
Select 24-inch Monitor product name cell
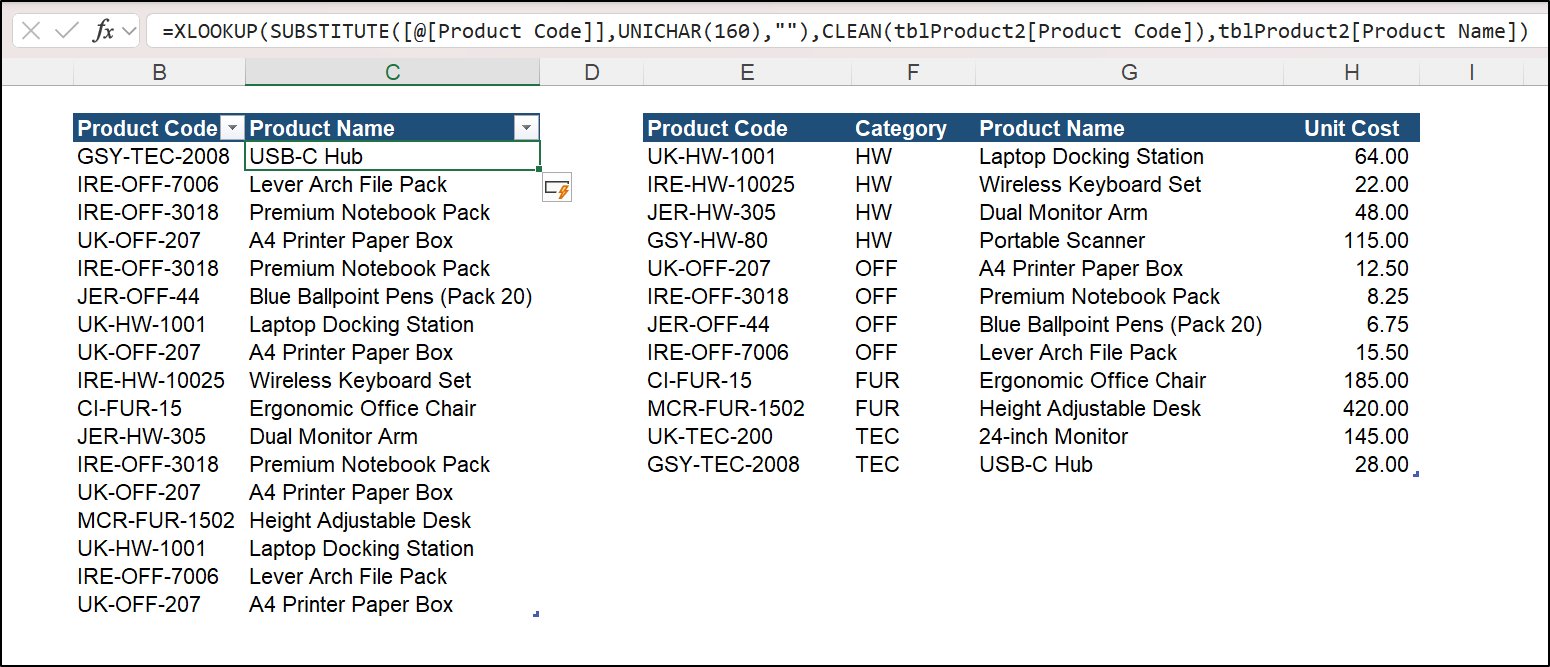tap(1129, 436)
